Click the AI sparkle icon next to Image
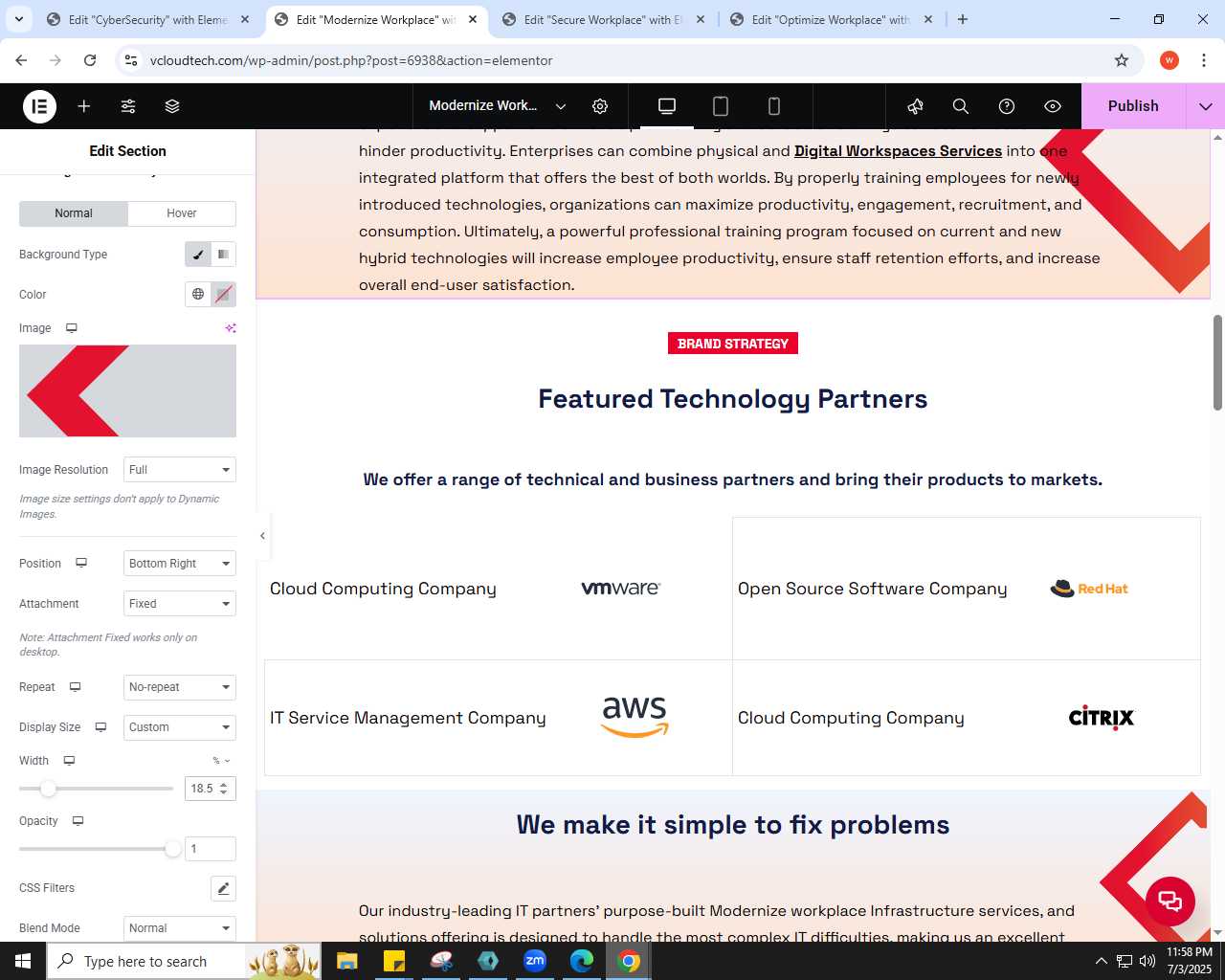 [231, 328]
